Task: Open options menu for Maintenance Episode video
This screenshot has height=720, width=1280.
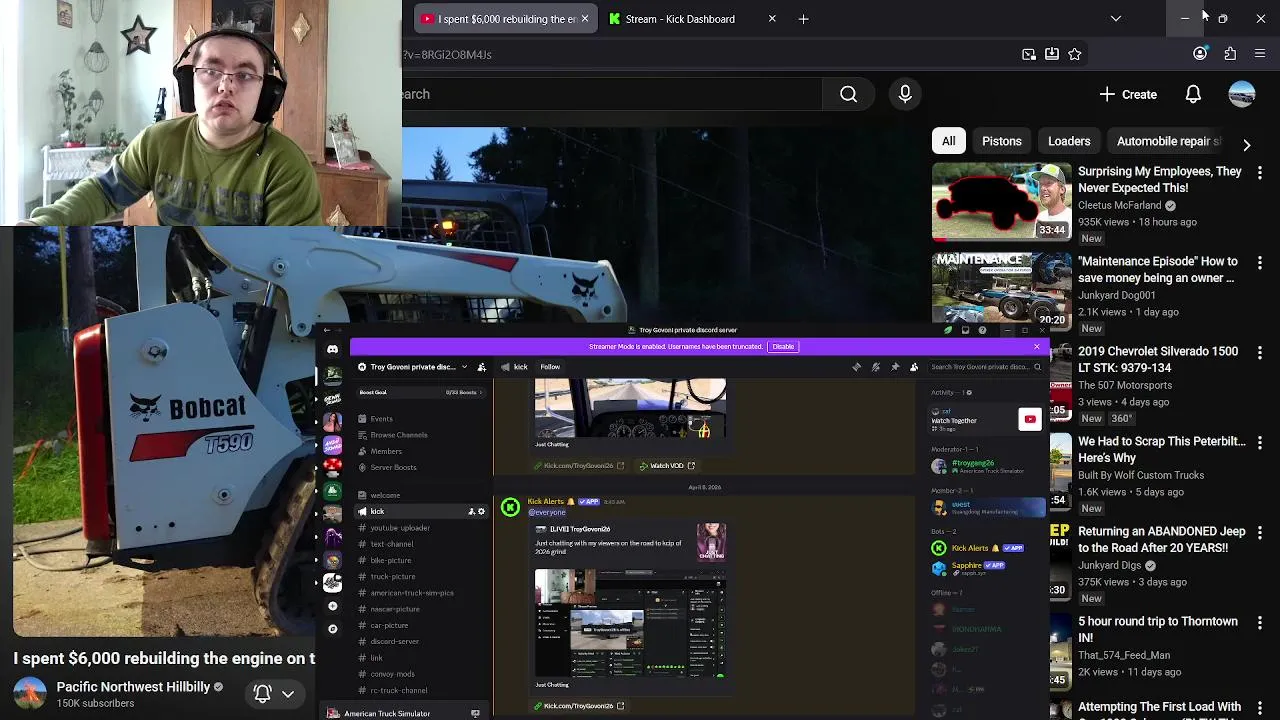Action: (1260, 263)
